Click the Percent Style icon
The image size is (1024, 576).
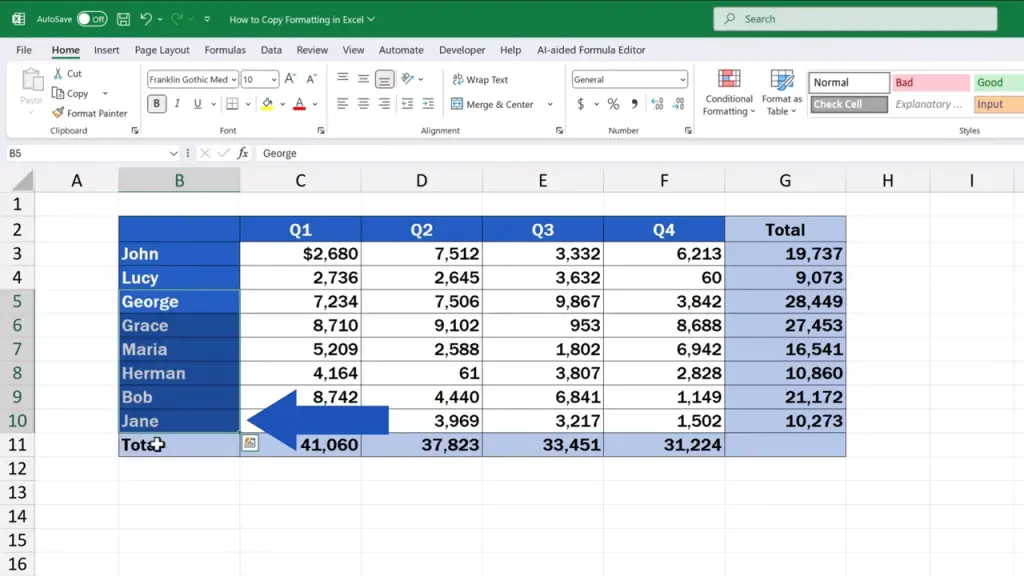(613, 104)
